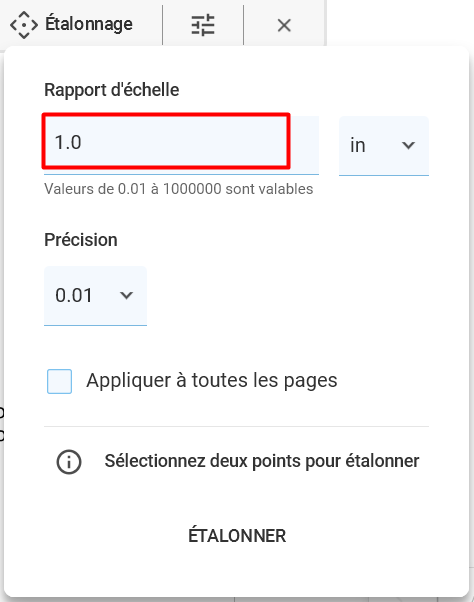This screenshot has width=474, height=602.
Task: Click the chevron arrow next to 0.01
Action: coord(126,295)
